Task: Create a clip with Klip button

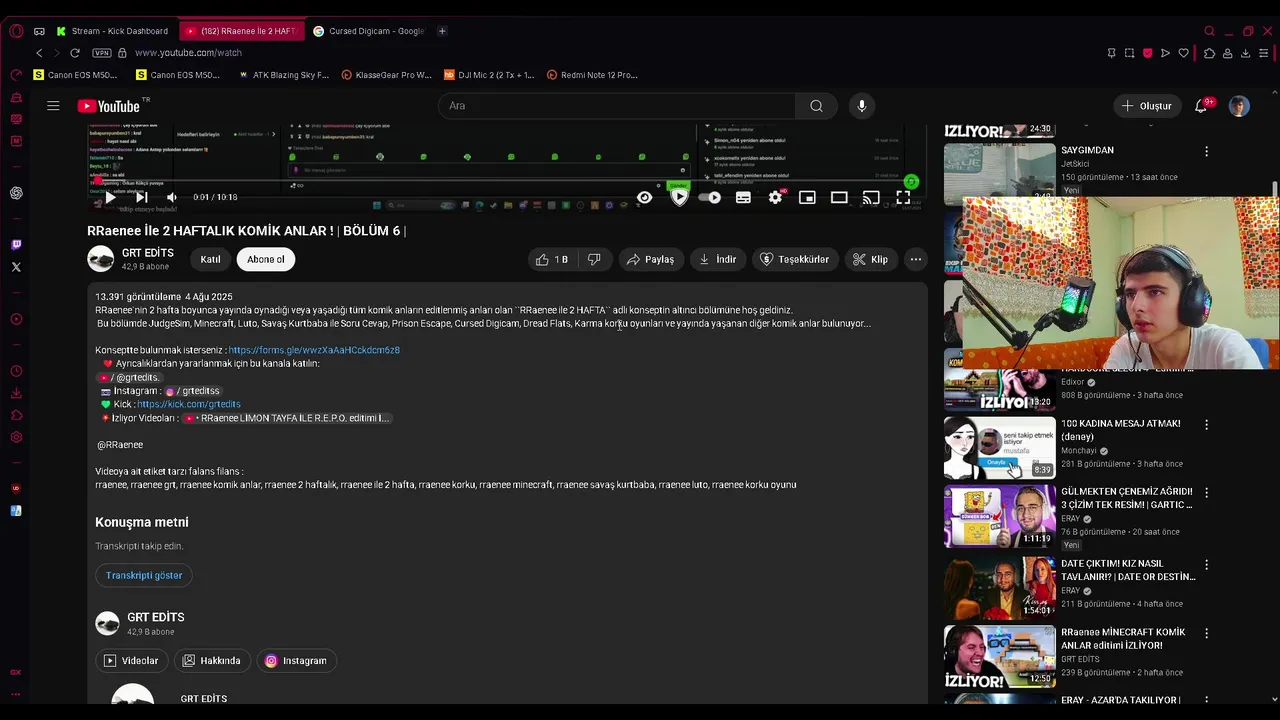Action: click(x=870, y=259)
